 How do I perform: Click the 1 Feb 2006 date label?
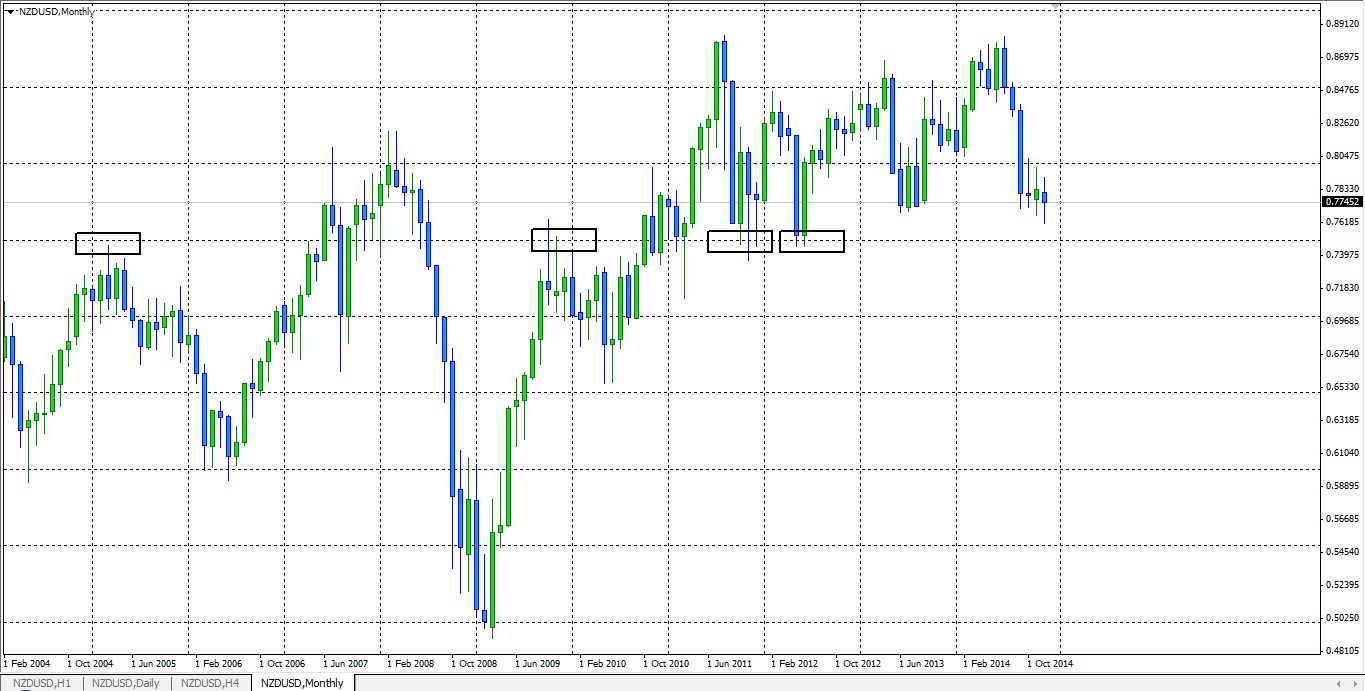[218, 663]
